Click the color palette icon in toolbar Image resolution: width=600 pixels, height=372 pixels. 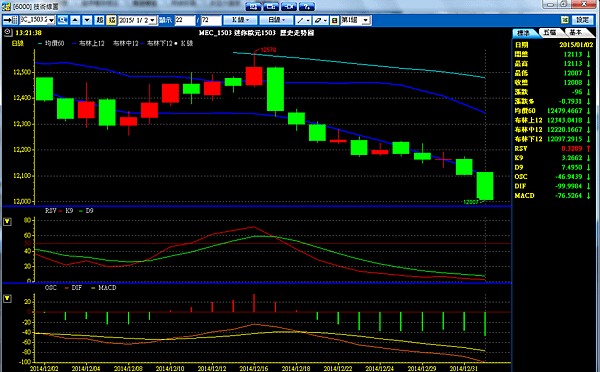click(334, 20)
